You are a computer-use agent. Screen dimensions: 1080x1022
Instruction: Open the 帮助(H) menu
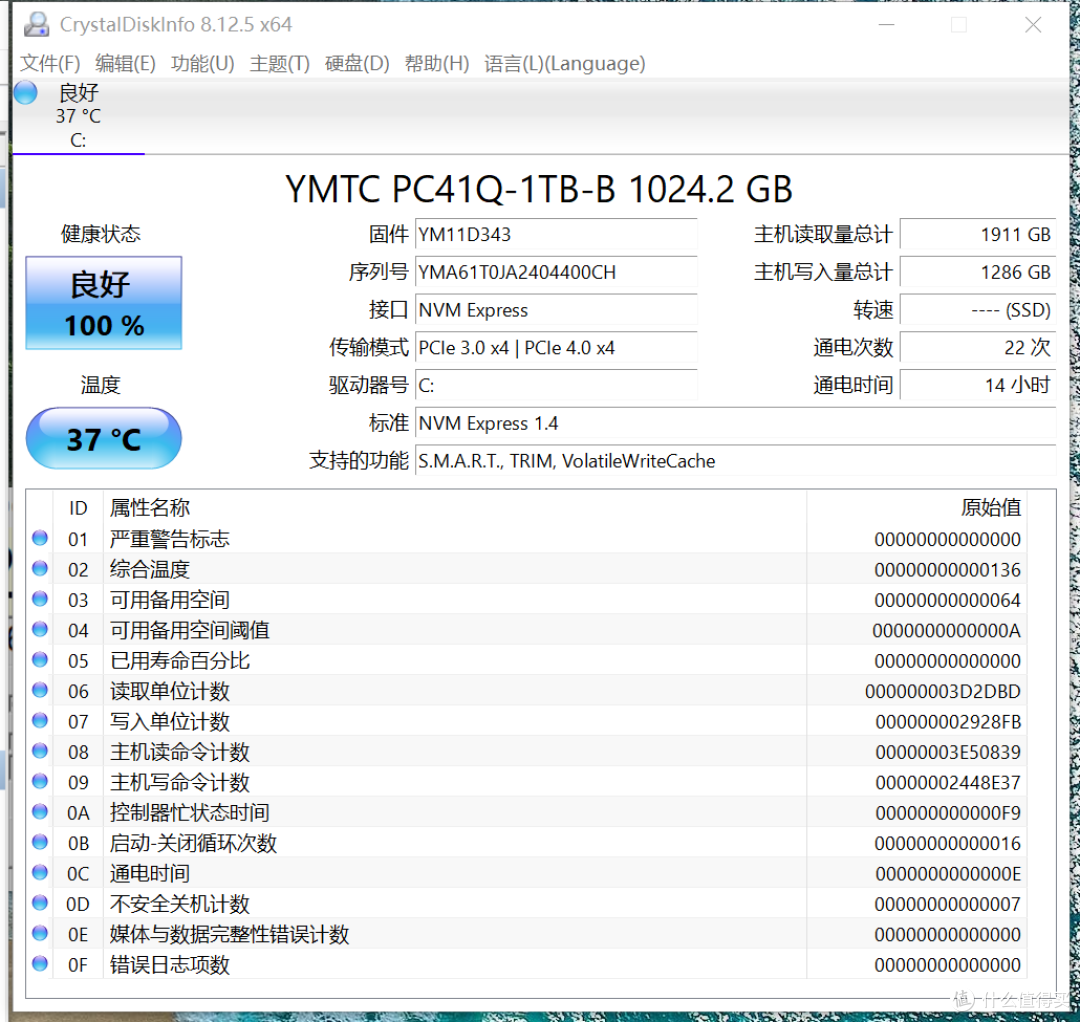point(436,63)
